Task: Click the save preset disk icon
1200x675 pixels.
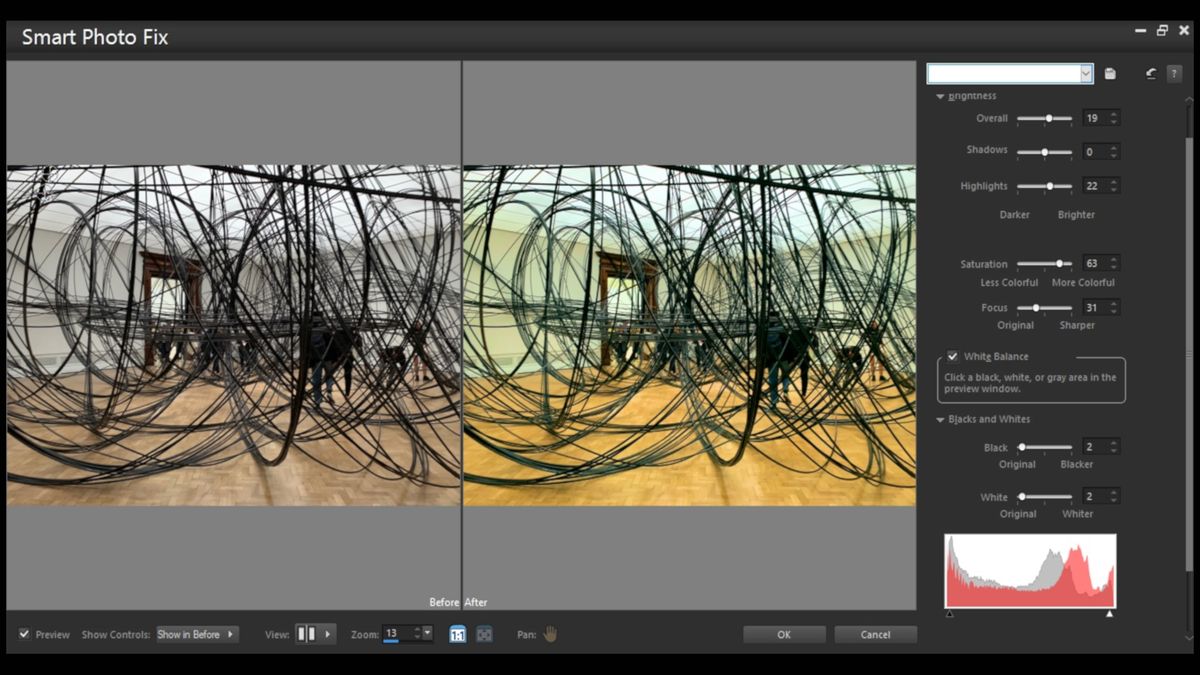Action: [1110, 74]
